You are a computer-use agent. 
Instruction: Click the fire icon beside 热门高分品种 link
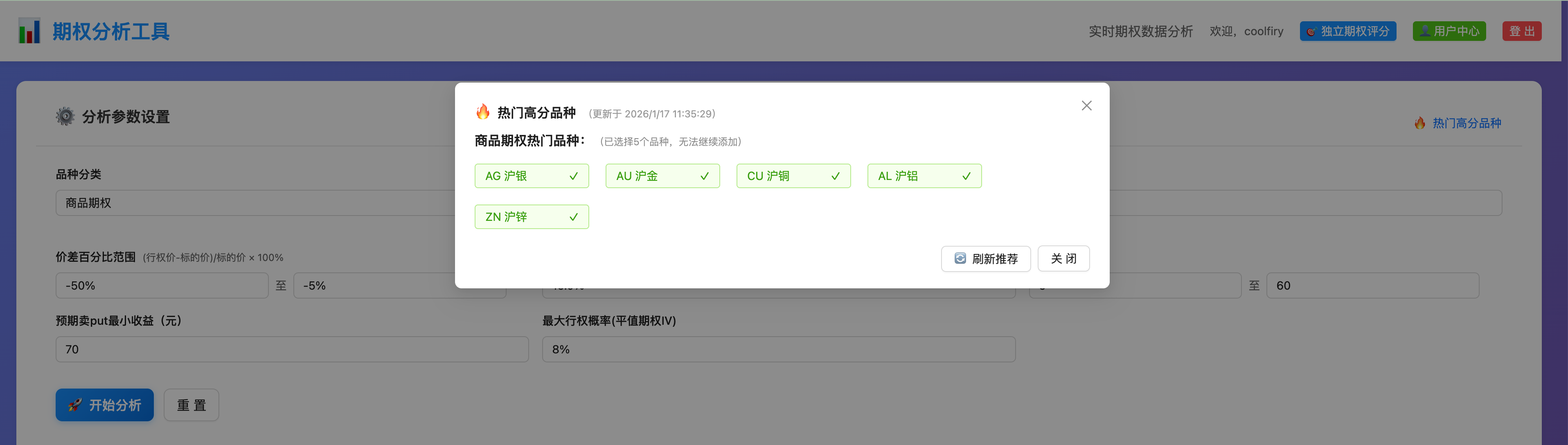pyautogui.click(x=1420, y=123)
